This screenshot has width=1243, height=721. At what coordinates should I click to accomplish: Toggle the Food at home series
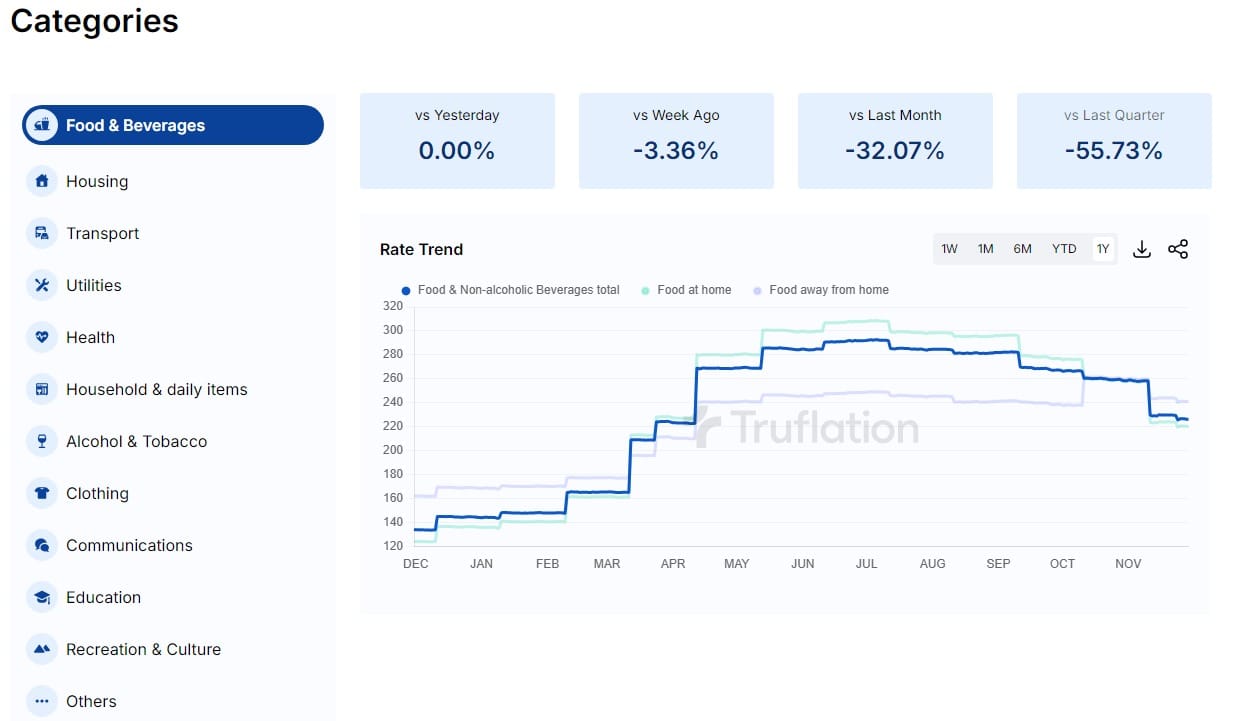tap(687, 290)
